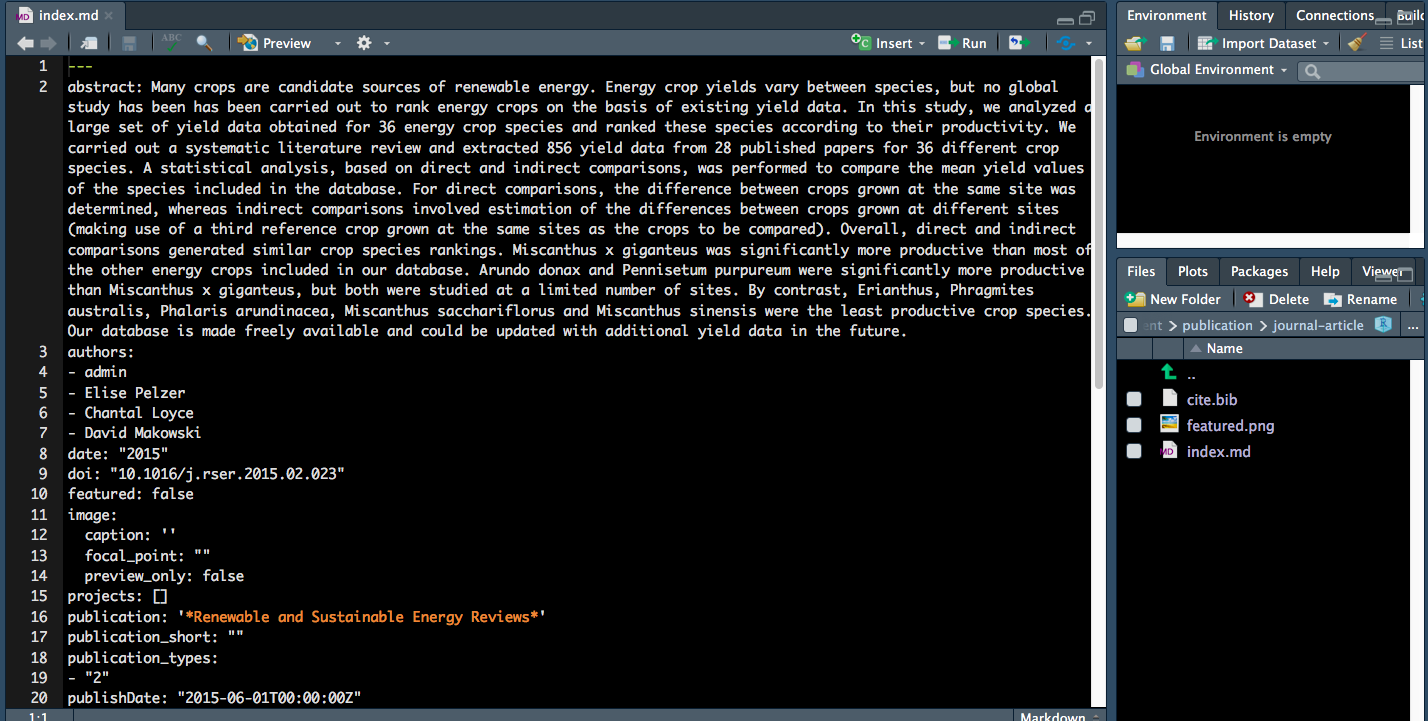Open the Packages tab

(x=1259, y=271)
